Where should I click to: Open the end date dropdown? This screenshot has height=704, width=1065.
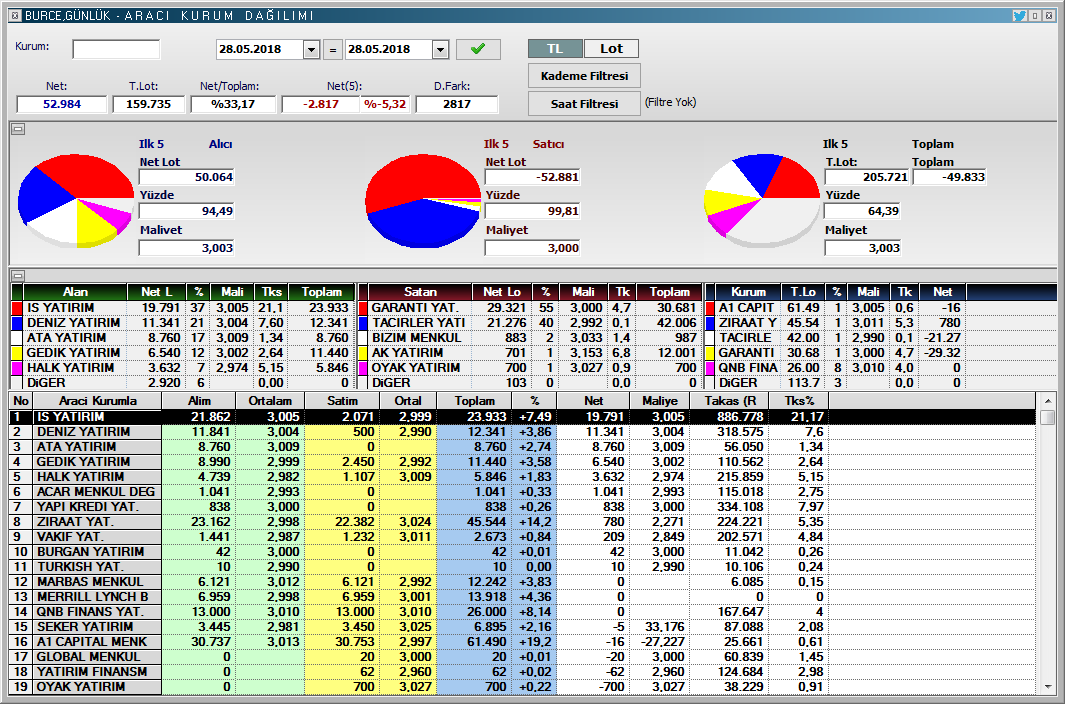(x=441, y=49)
